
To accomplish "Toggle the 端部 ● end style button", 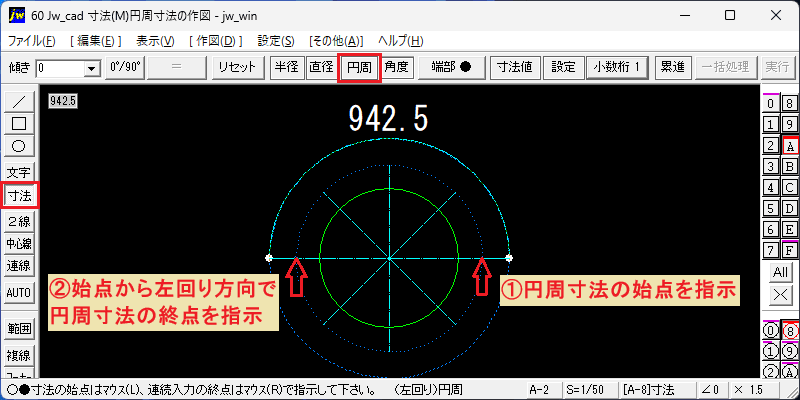I will pyautogui.click(x=451, y=67).
